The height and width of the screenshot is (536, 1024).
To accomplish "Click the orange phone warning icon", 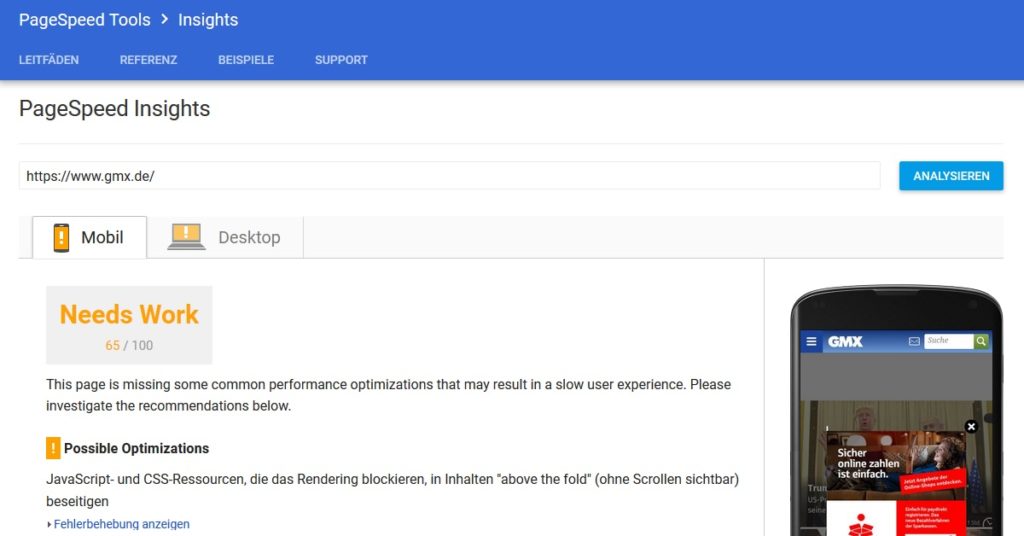I will pyautogui.click(x=61, y=238).
